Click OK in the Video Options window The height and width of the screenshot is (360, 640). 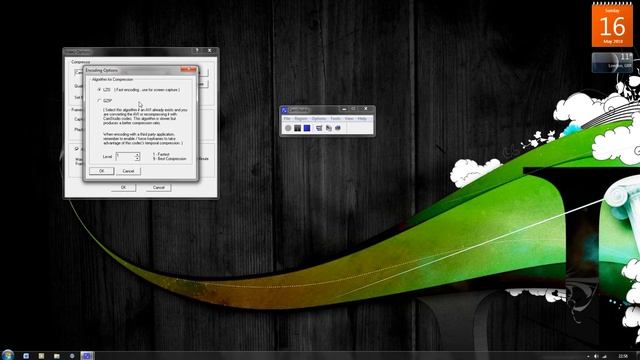123,187
